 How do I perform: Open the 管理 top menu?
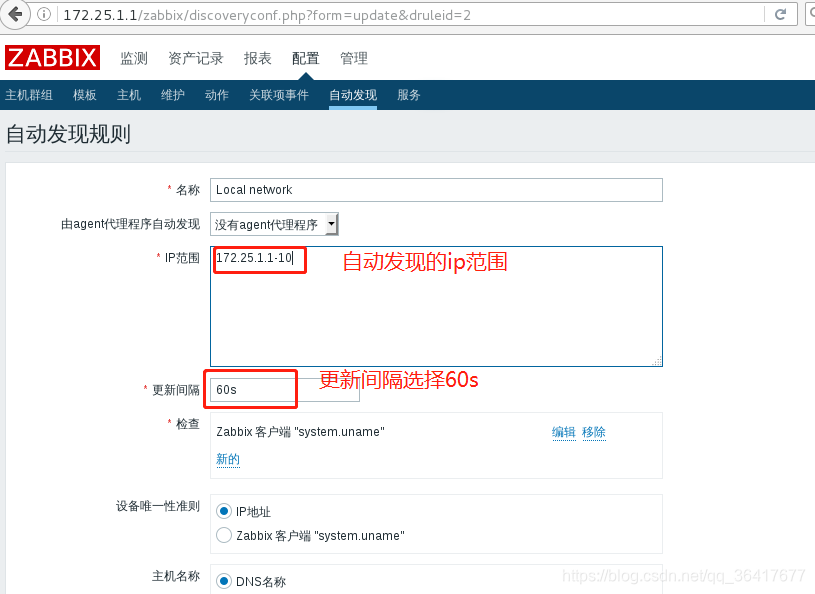[x=353, y=58]
